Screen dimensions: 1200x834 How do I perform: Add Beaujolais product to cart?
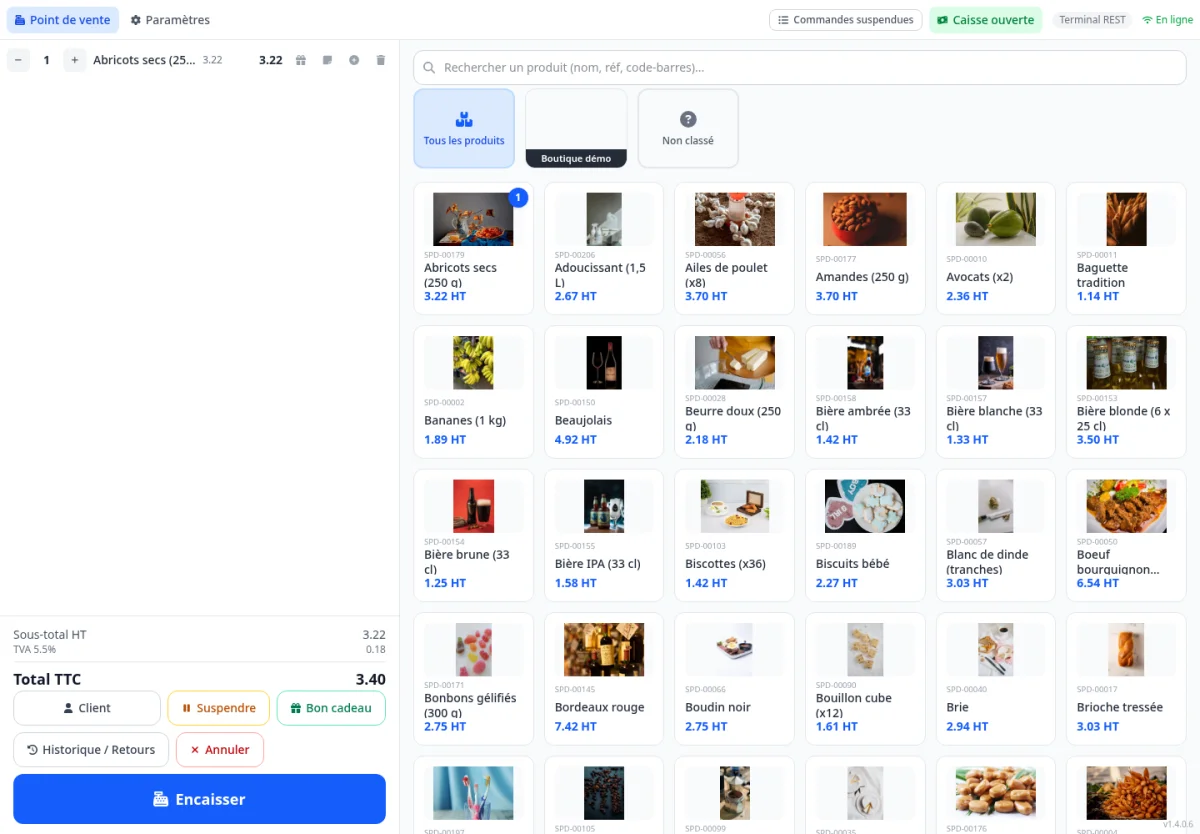click(x=603, y=392)
